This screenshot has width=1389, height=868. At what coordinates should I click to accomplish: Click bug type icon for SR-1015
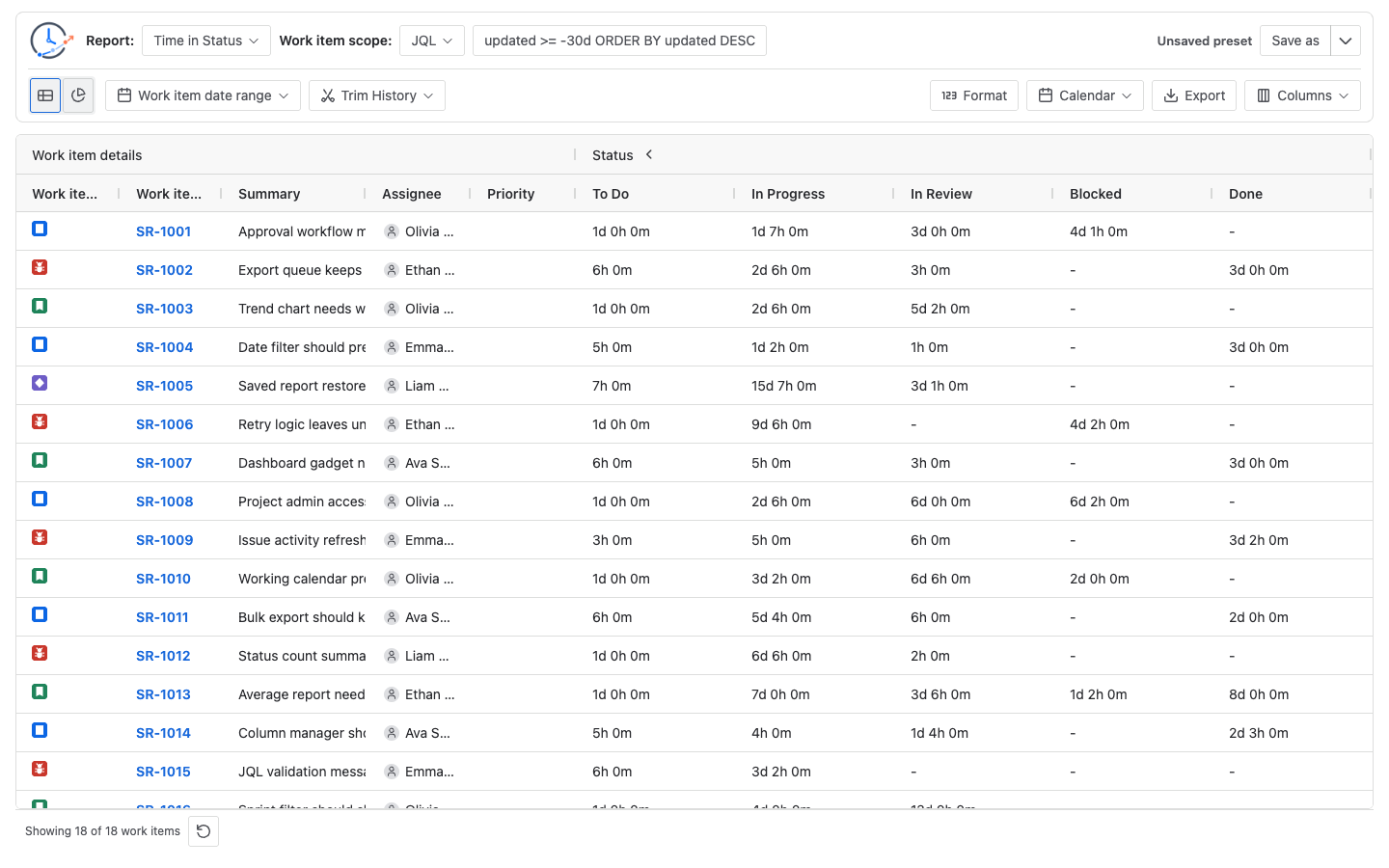(x=40, y=769)
